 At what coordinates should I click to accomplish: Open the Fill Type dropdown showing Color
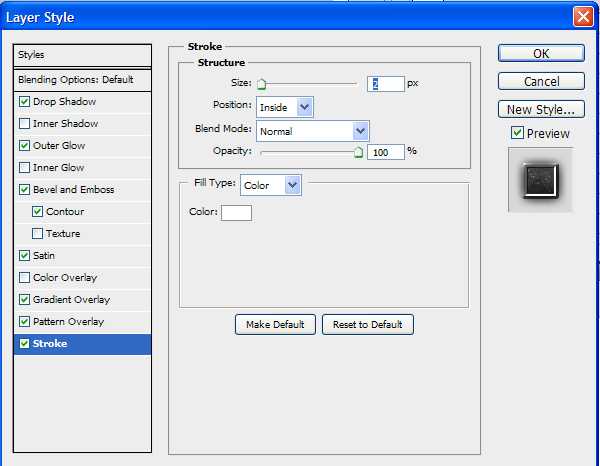tap(271, 185)
